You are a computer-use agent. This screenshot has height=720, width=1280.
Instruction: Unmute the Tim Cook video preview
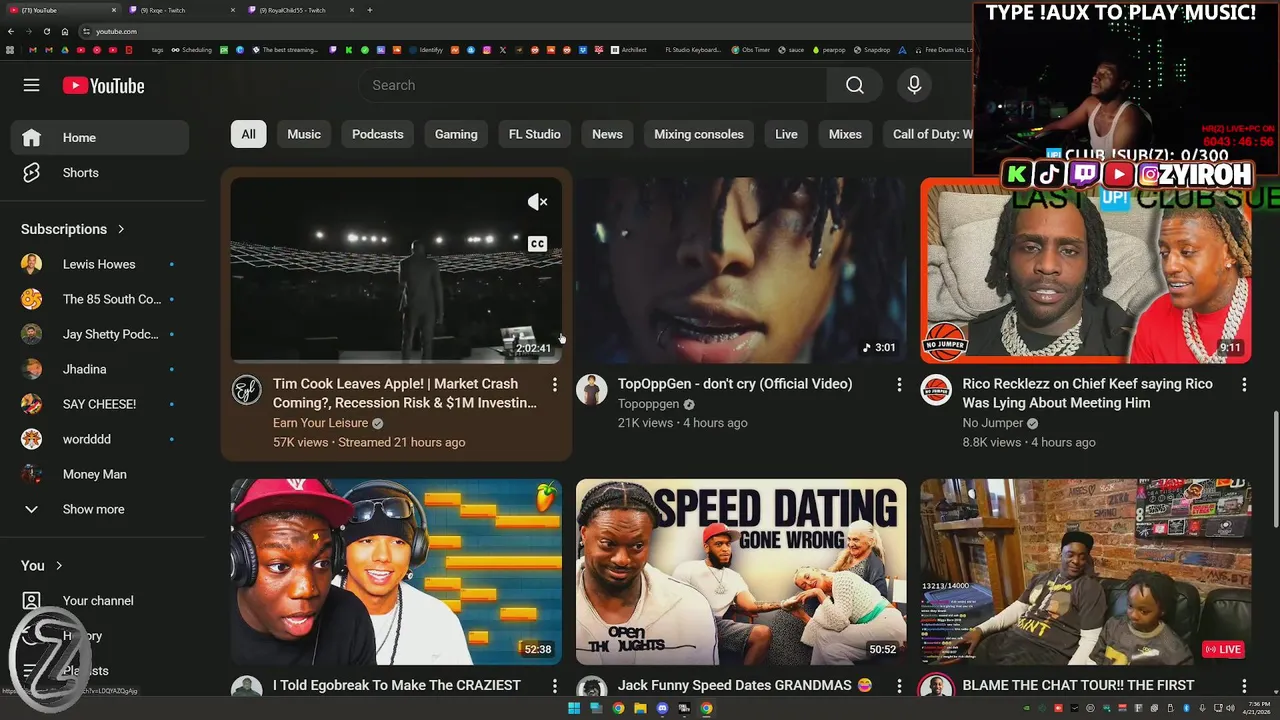pos(538,202)
